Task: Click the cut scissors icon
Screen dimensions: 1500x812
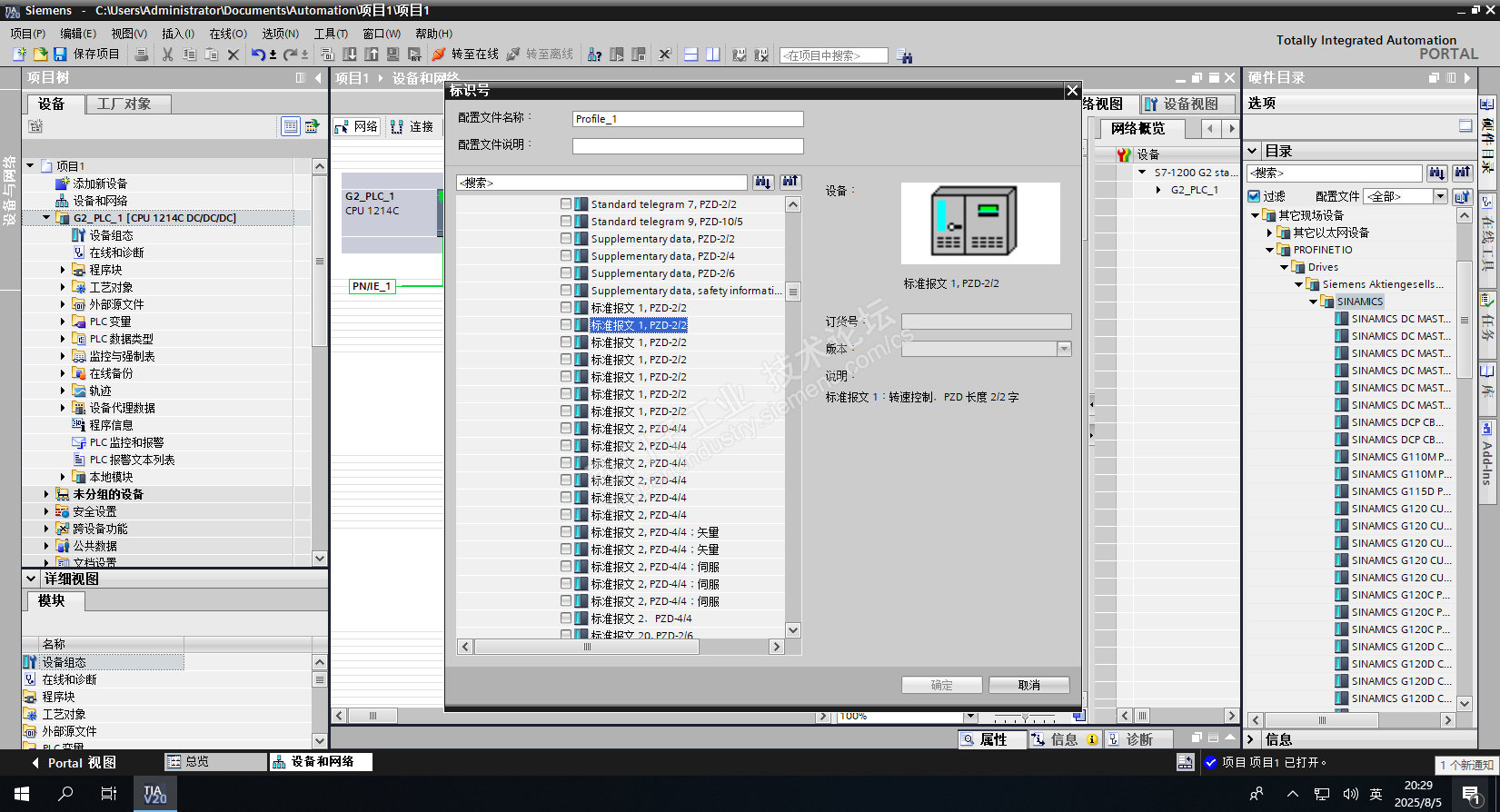Action: [167, 54]
